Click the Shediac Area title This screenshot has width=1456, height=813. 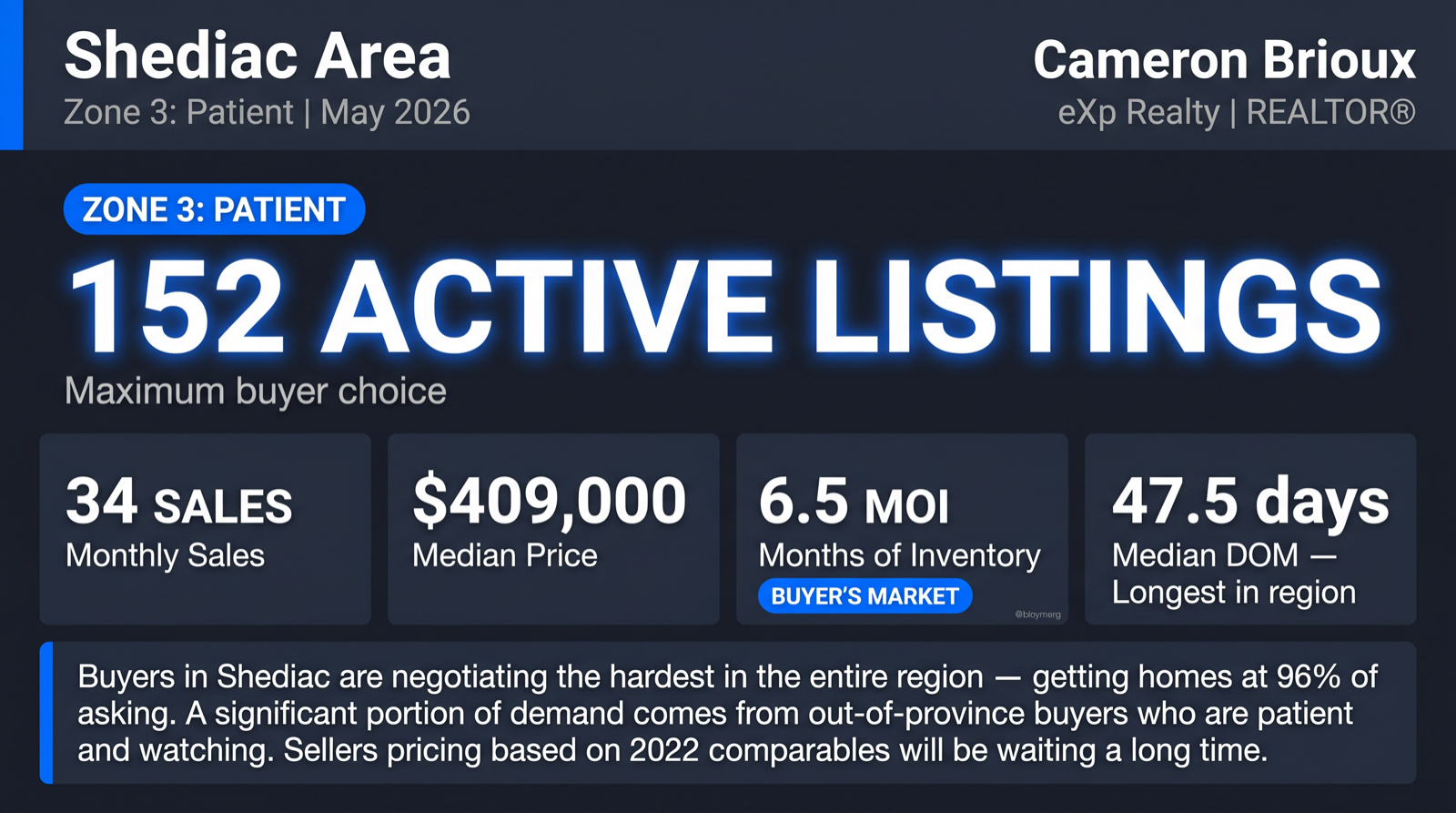point(258,56)
